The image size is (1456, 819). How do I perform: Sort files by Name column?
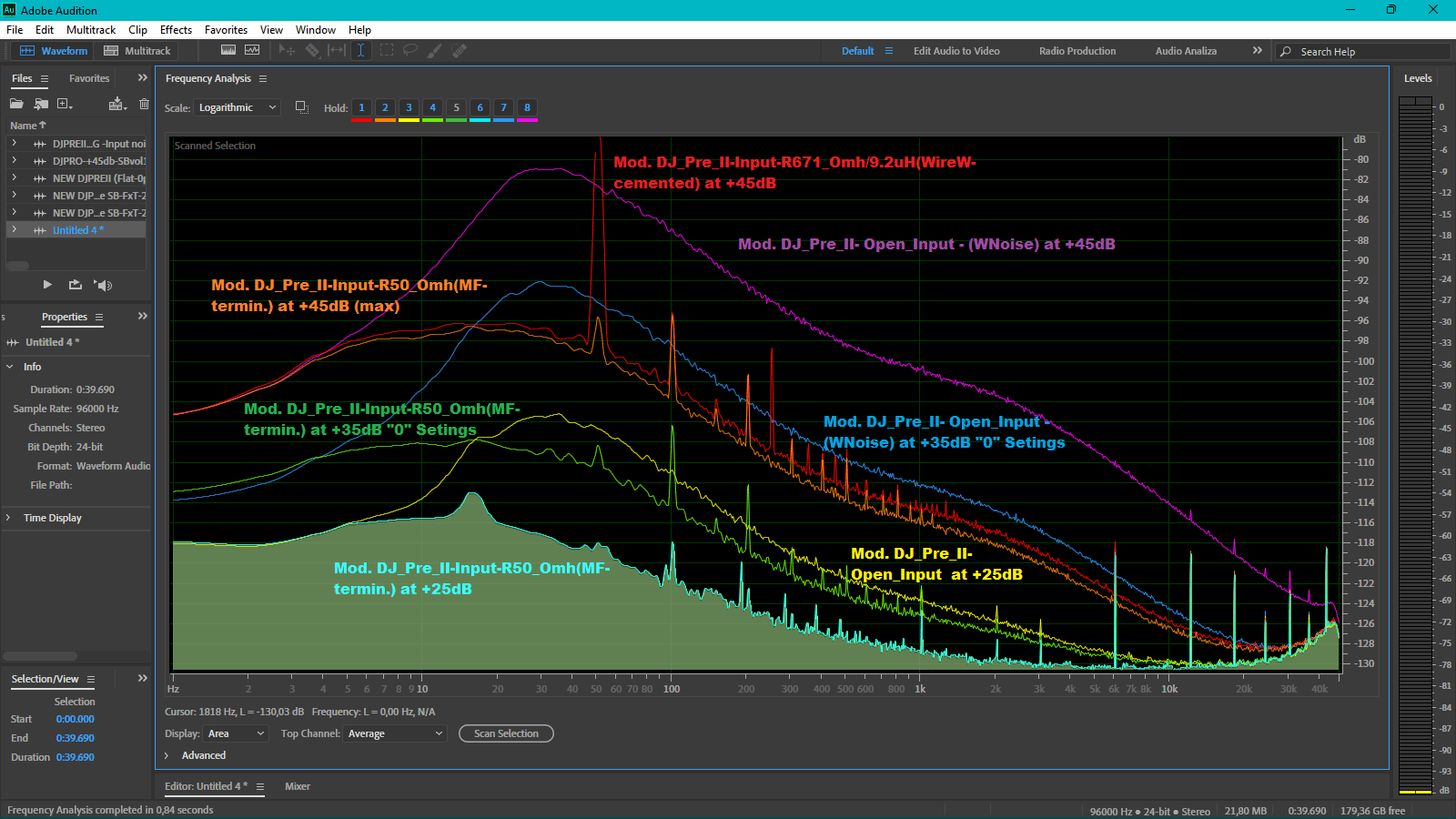pyautogui.click(x=27, y=126)
